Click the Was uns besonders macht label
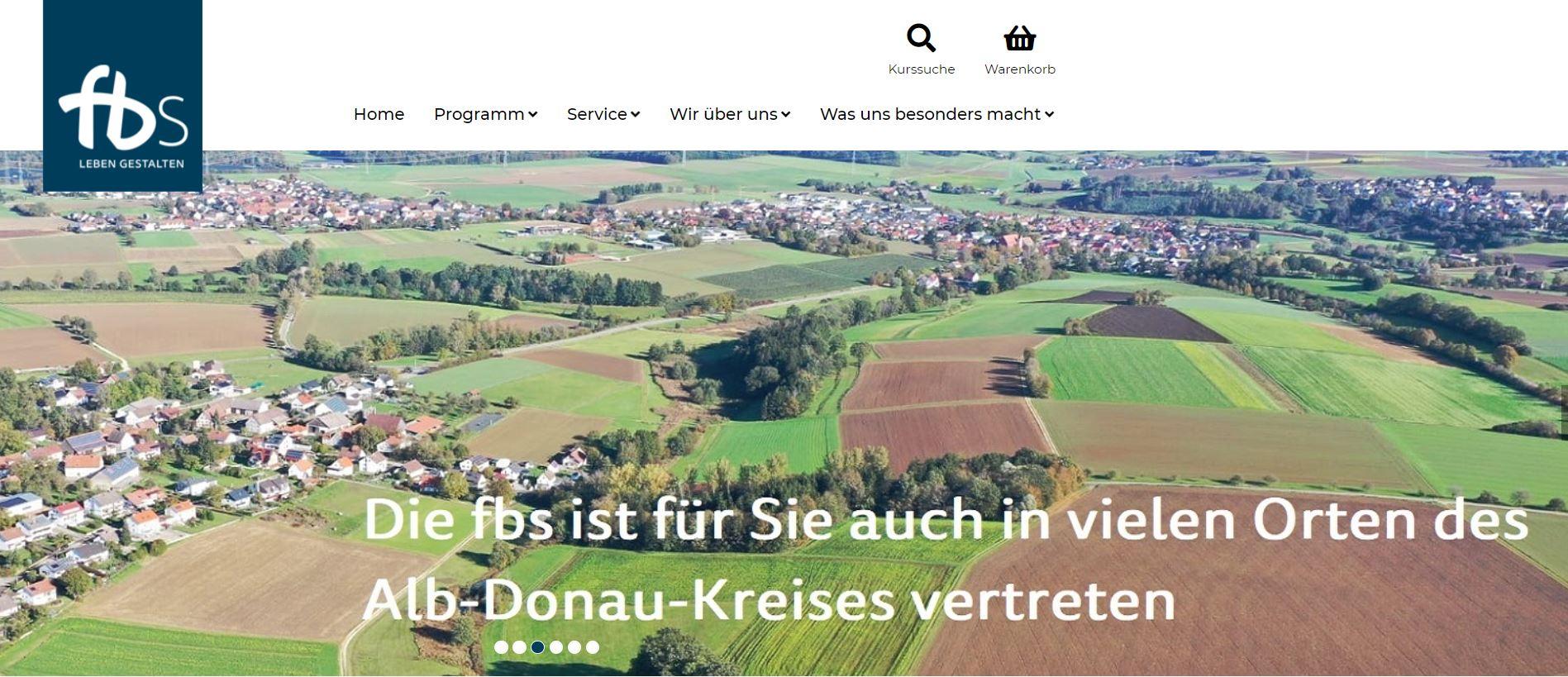The image size is (1568, 677). 930,114
